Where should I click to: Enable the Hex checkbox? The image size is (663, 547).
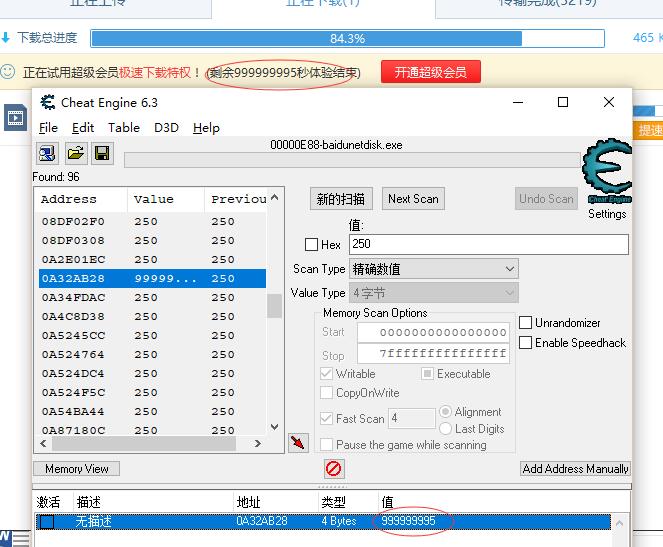[311, 244]
